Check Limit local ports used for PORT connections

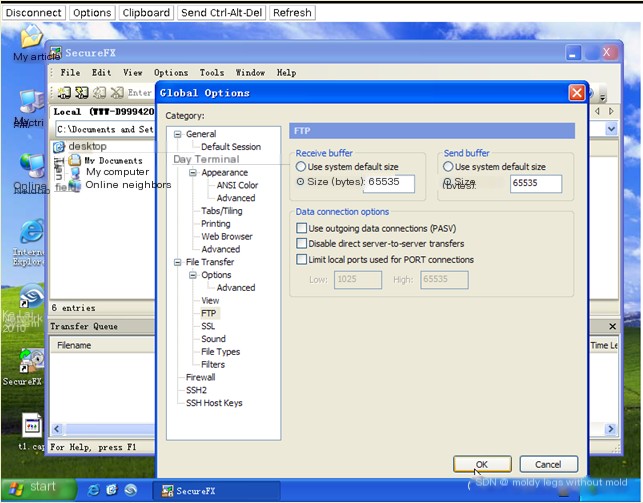(x=302, y=259)
